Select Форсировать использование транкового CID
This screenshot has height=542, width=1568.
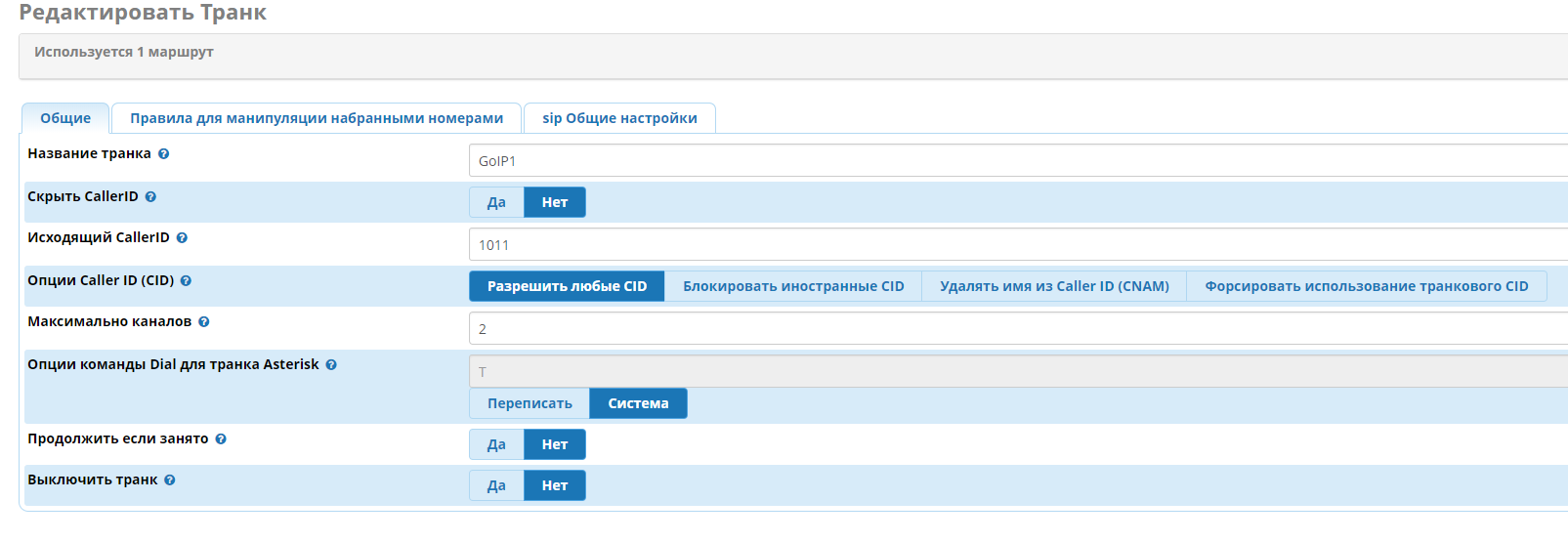tap(1366, 286)
